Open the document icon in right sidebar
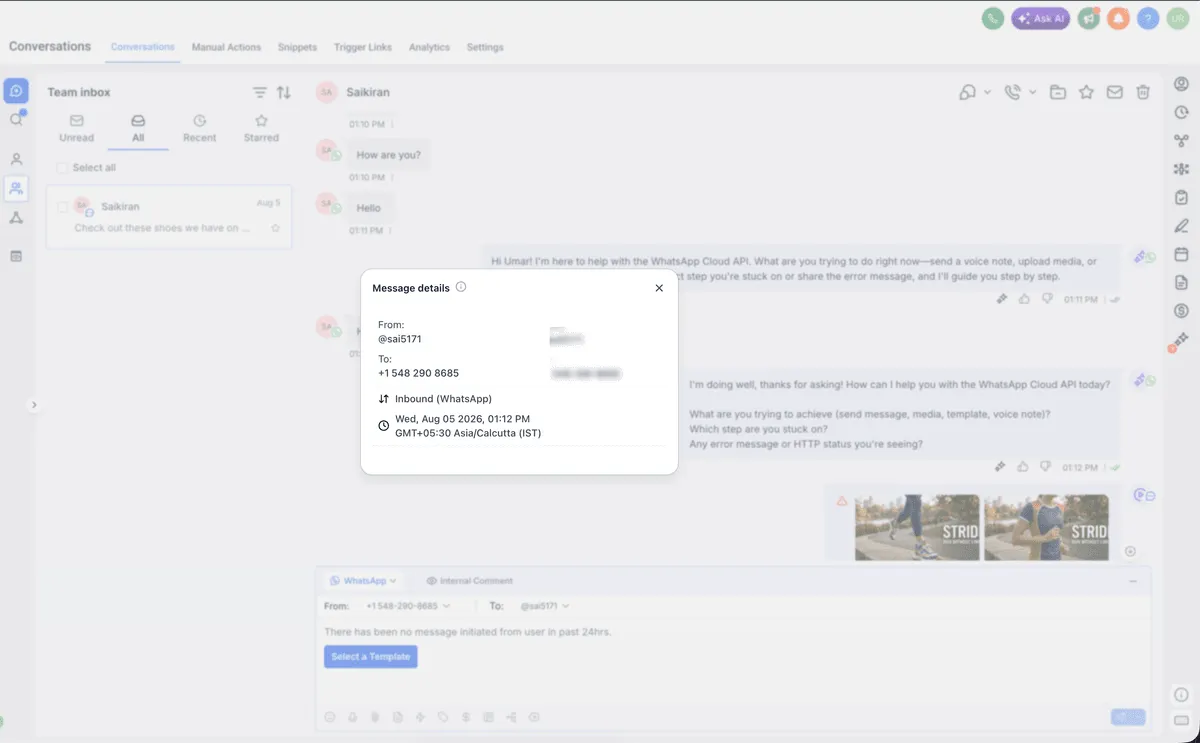Viewport: 1200px width, 743px height. (1181, 283)
